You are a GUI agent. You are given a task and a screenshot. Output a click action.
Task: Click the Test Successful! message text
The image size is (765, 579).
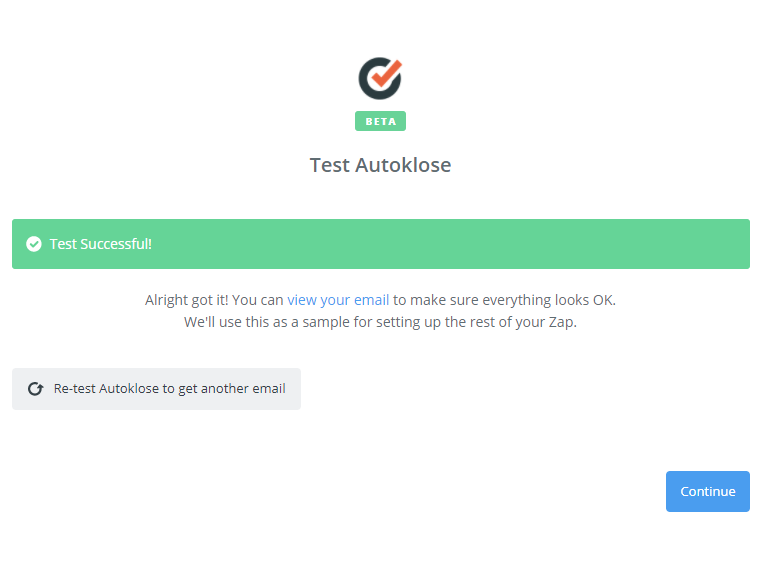(101, 244)
